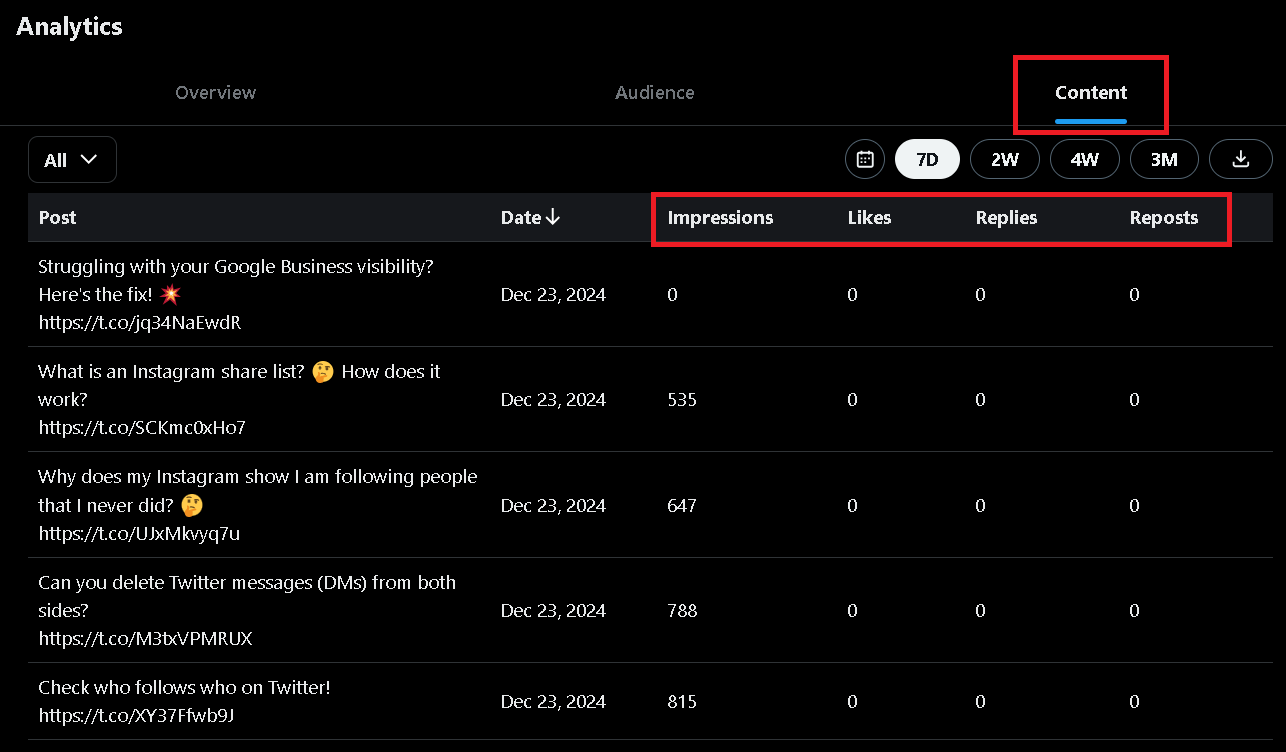Image resolution: width=1286 pixels, height=752 pixels.
Task: Select the 4W time range
Action: coord(1084,159)
